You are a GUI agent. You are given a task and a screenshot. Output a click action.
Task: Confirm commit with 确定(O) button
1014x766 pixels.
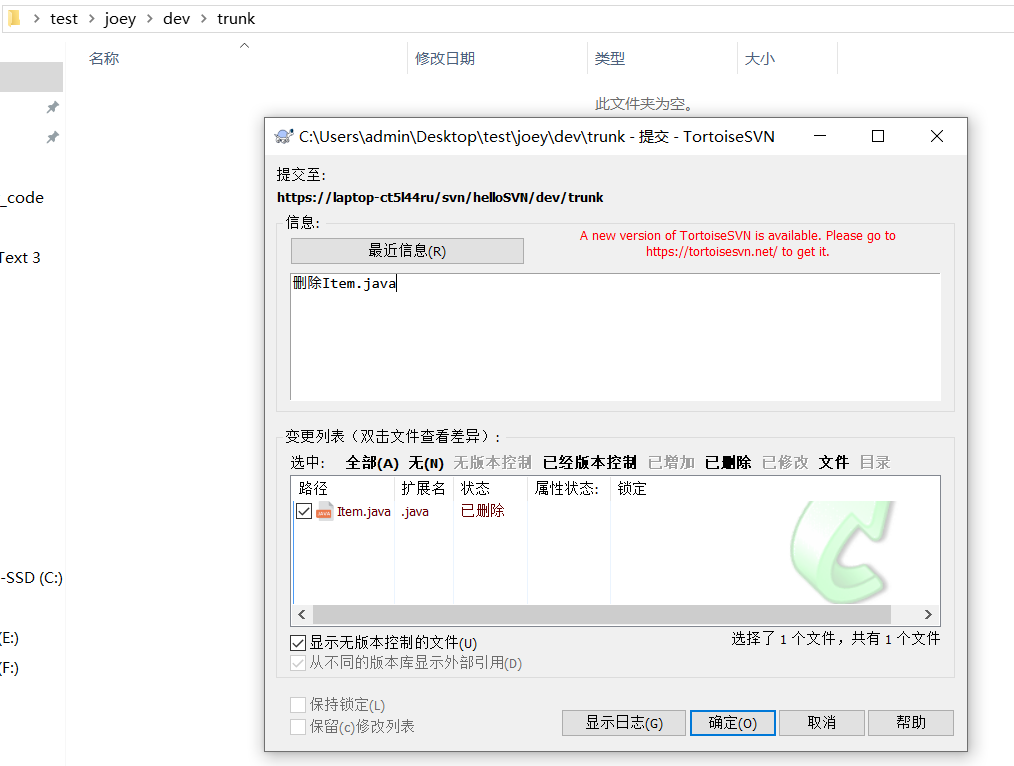pyautogui.click(x=733, y=723)
